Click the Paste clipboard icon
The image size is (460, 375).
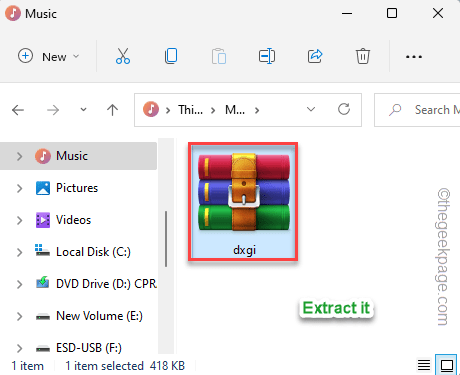click(x=219, y=56)
